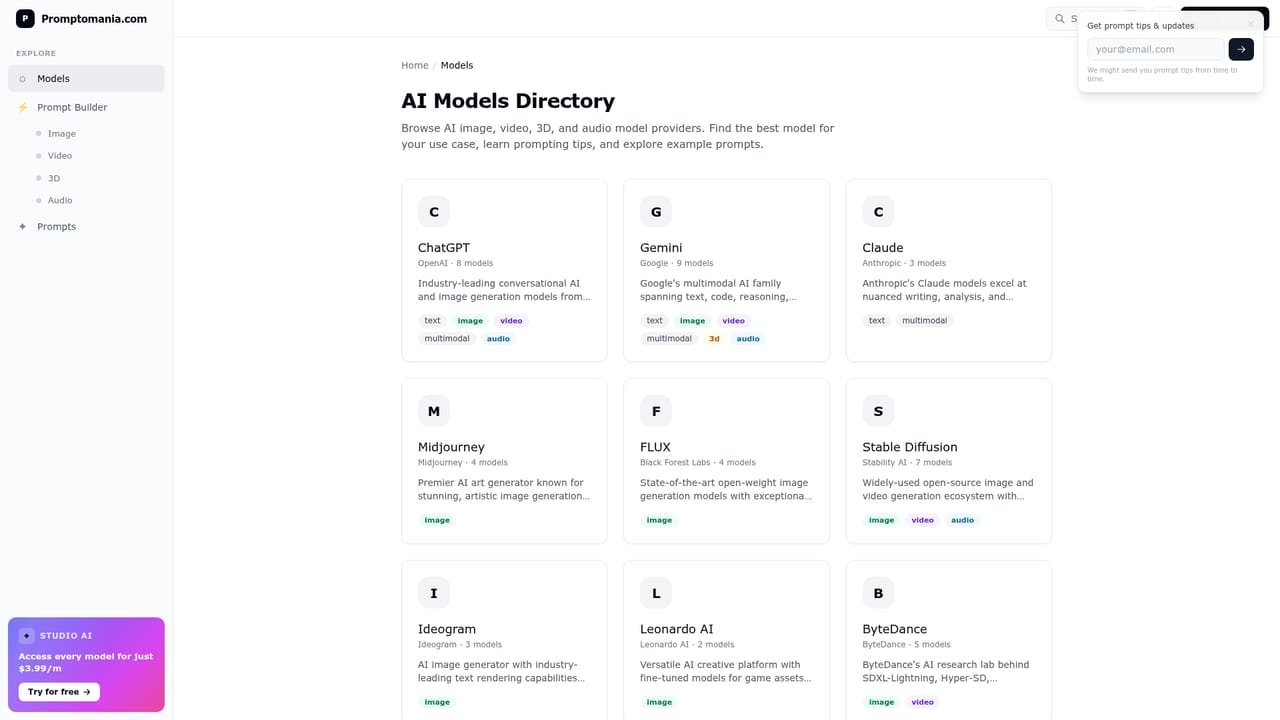Dismiss the prompt tips popup
Screen dimensions: 1280x720
pos(1250,24)
